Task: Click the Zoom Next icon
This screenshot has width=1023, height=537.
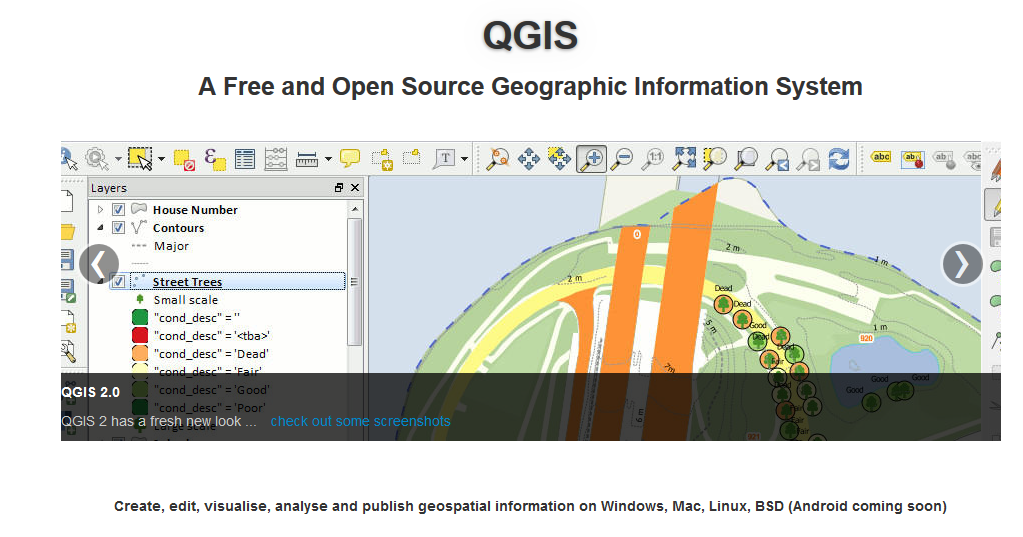Action: pyautogui.click(x=808, y=159)
